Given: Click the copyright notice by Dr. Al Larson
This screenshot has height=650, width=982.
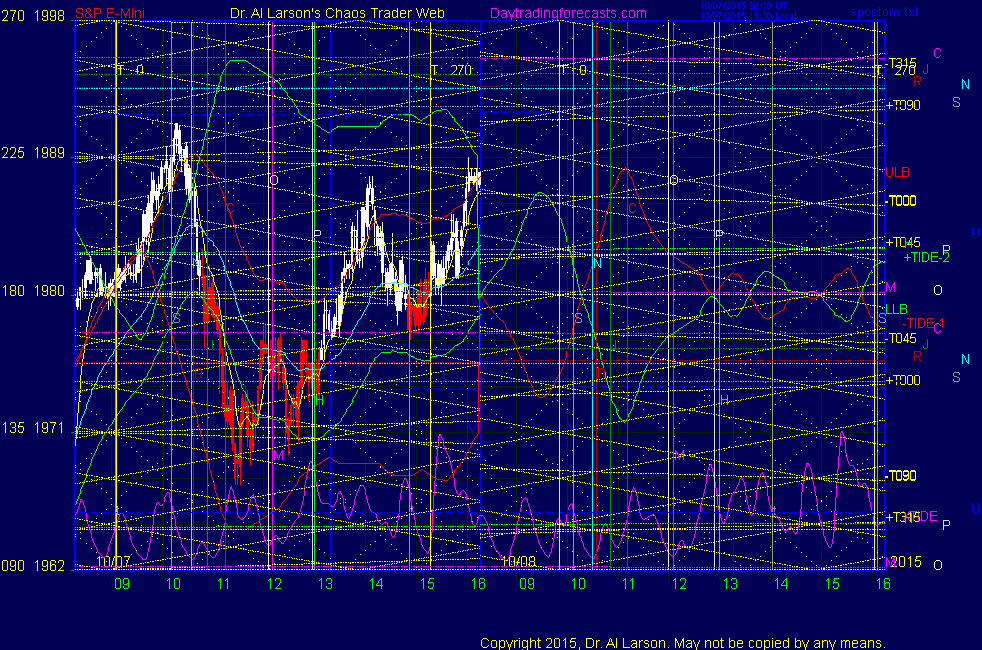Looking at the screenshot, I should coord(683,643).
